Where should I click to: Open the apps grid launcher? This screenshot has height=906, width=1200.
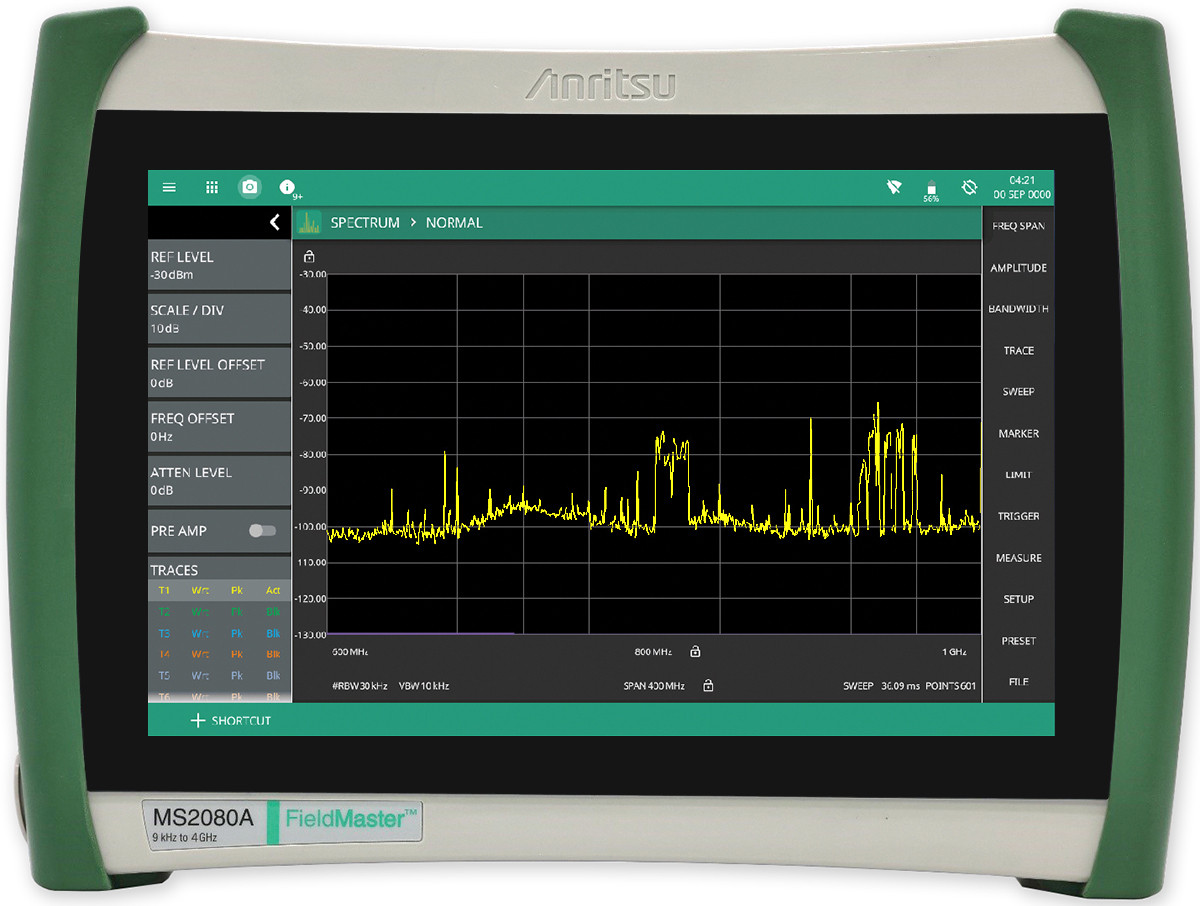click(211, 187)
